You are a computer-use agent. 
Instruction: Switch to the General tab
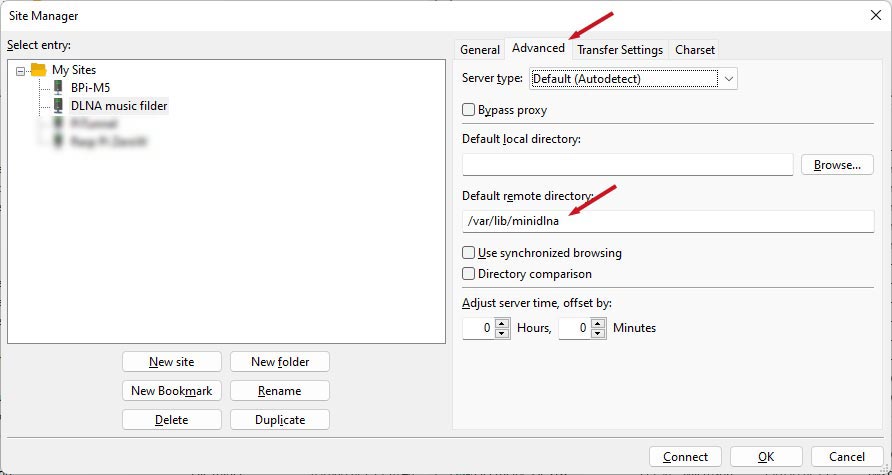pos(479,49)
